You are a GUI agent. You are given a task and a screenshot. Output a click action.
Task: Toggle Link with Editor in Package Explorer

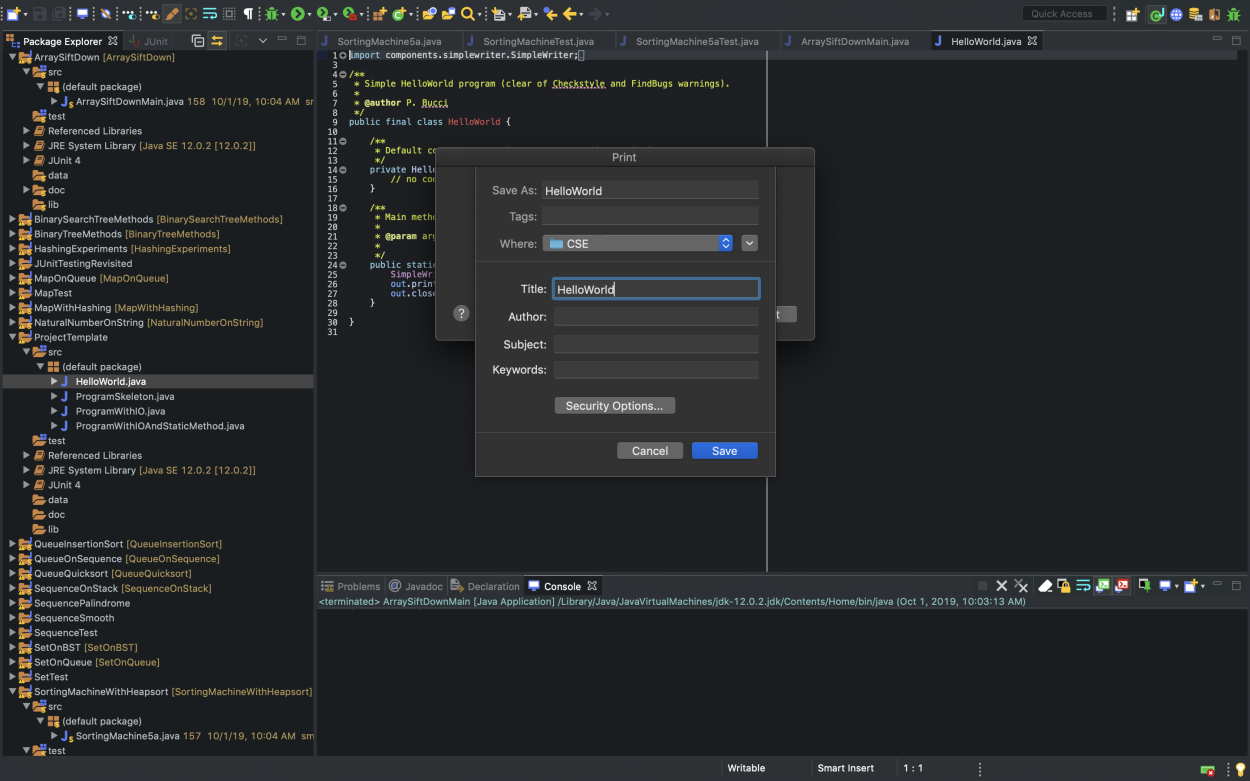(x=217, y=41)
